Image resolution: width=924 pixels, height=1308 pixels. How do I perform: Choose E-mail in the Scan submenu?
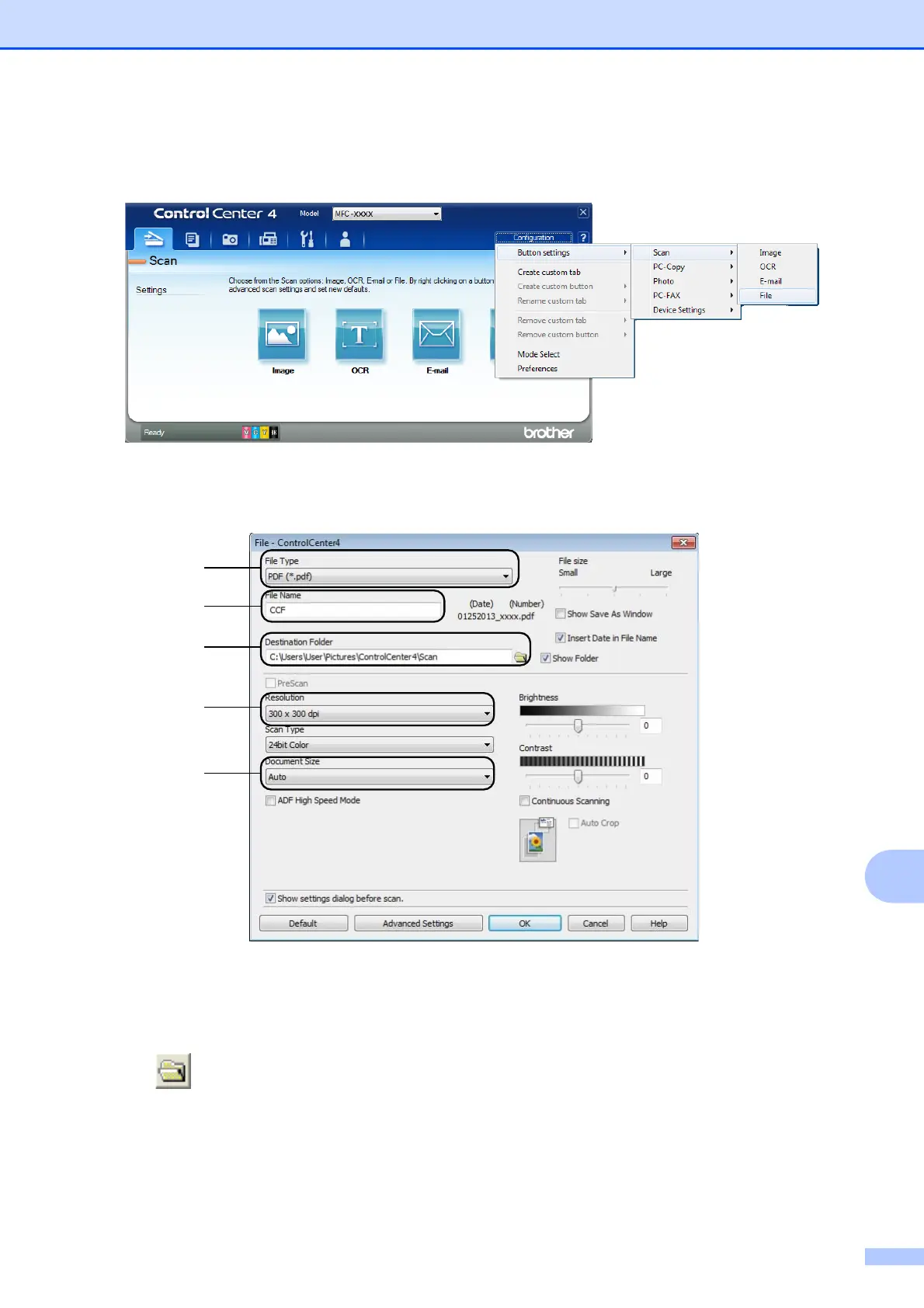tap(777, 281)
